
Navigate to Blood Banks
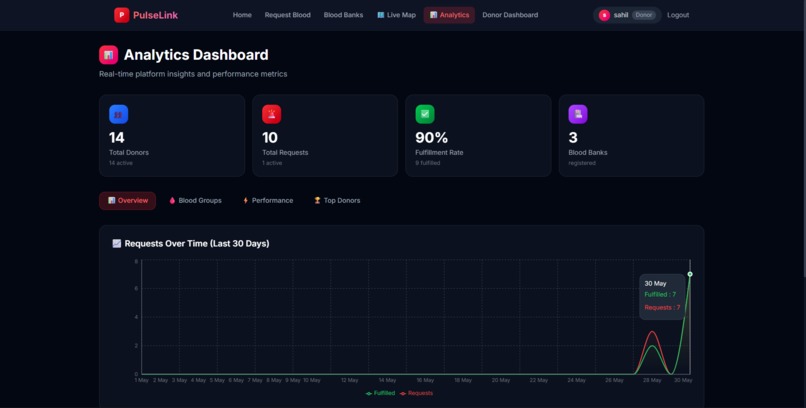click(x=343, y=15)
